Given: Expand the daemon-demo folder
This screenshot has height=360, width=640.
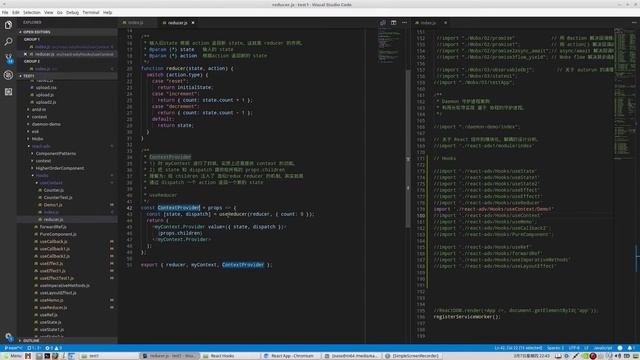Looking at the screenshot, I should [46, 124].
